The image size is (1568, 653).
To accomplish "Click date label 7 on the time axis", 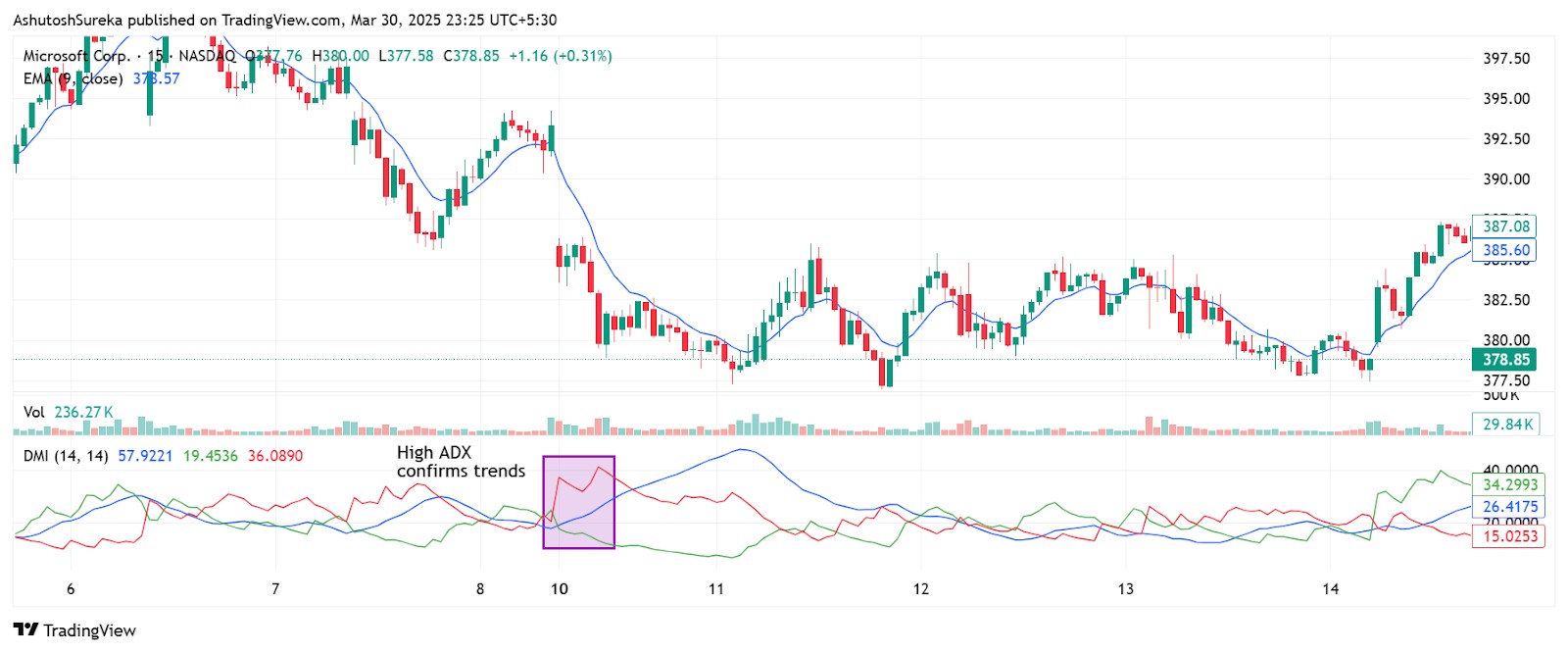I will coord(275,589).
